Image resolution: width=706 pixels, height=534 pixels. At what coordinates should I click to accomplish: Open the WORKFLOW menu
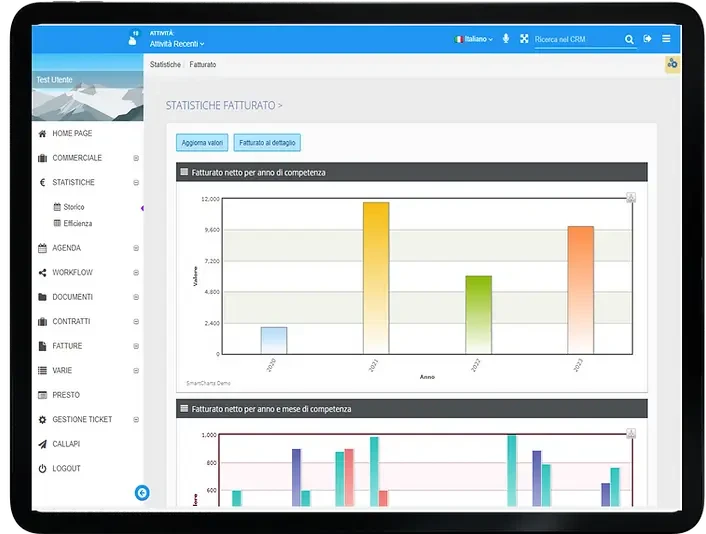72,272
